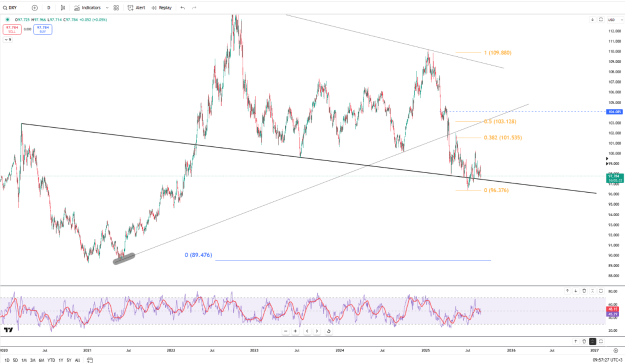625x363 pixels.
Task: Delete the bottom pane
Action: (x=584, y=341)
